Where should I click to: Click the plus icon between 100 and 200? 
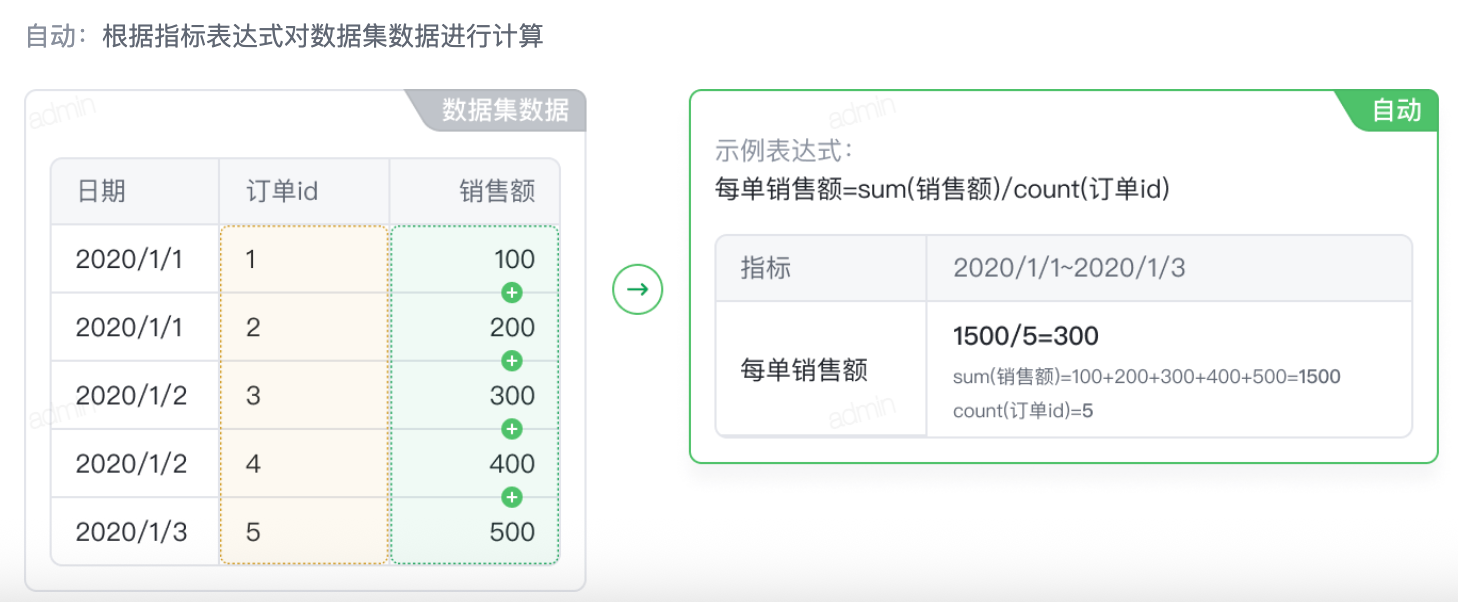(512, 293)
